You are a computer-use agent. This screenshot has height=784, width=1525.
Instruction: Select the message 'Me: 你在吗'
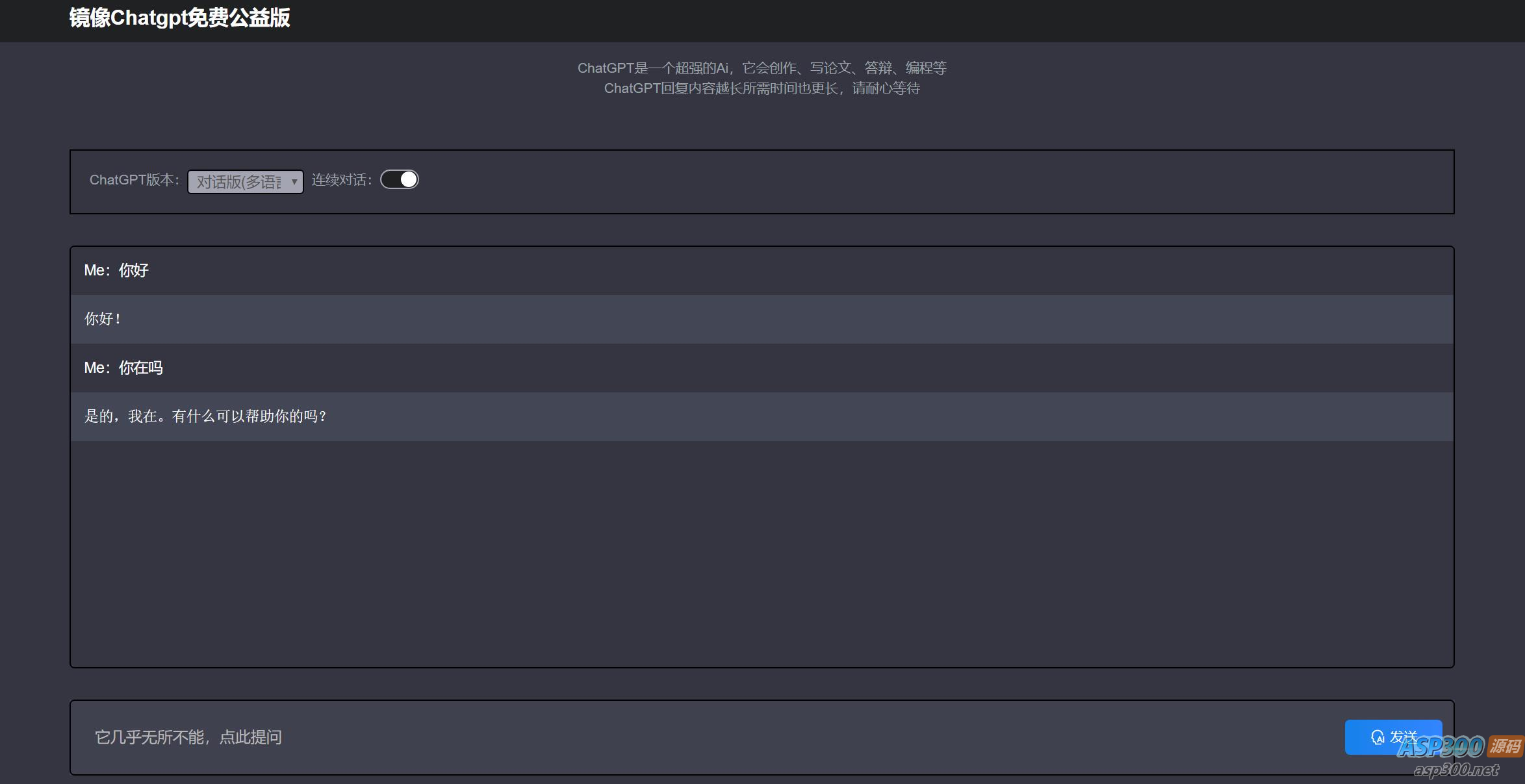pyautogui.click(x=123, y=368)
